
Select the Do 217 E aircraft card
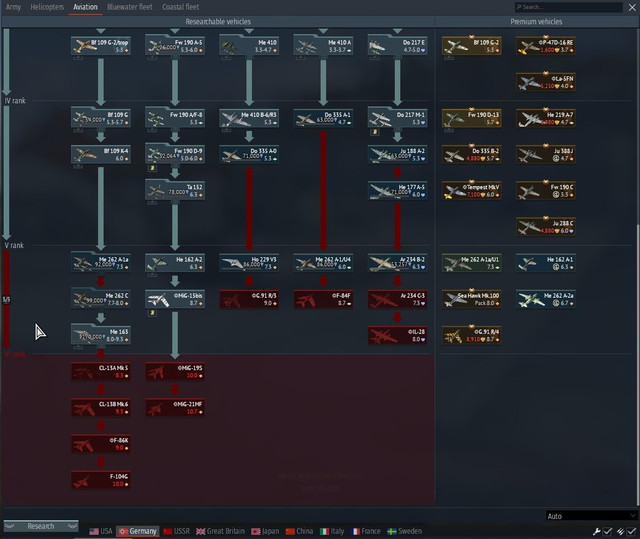[398, 46]
